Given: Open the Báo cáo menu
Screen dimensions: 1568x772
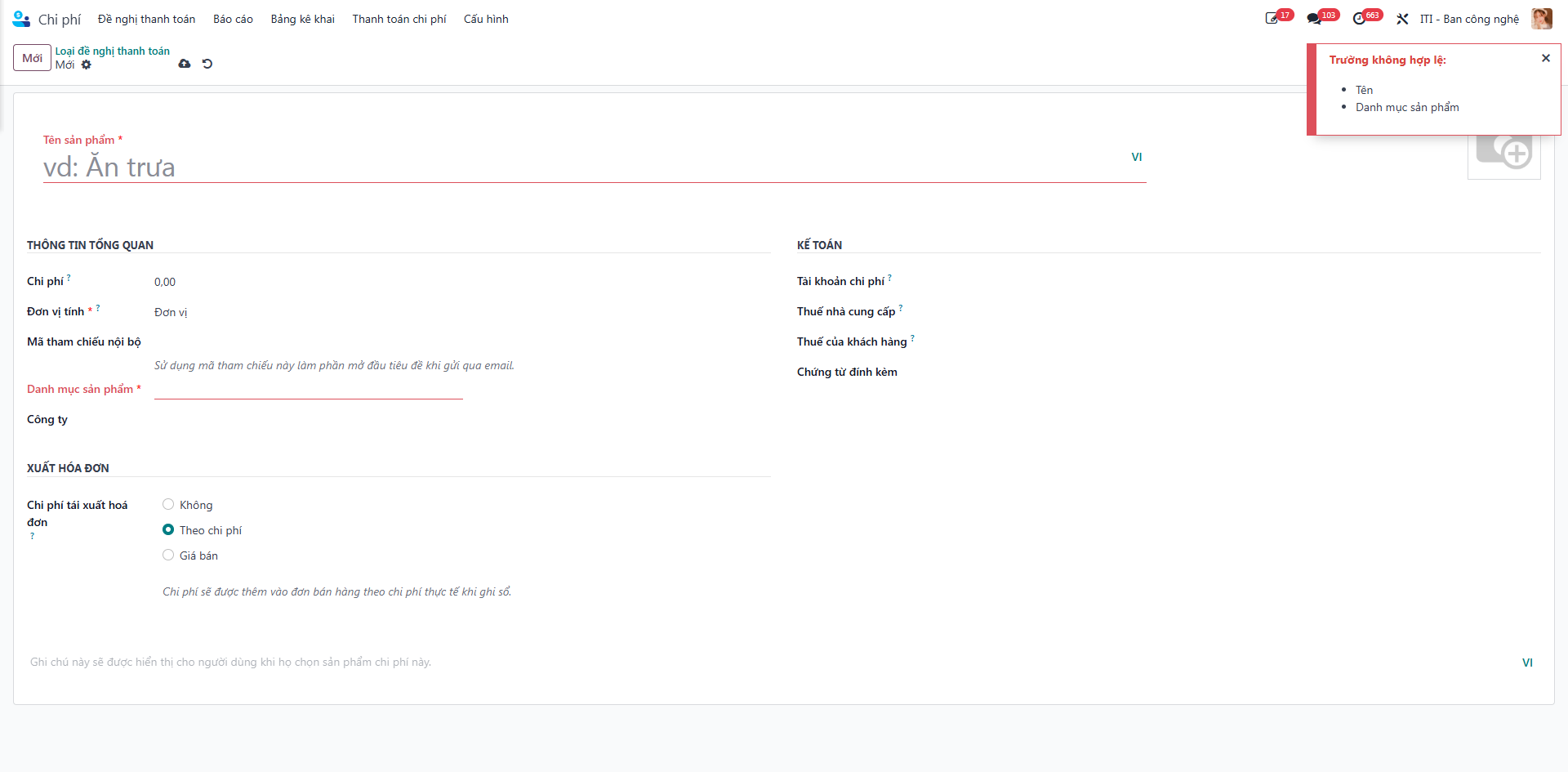Looking at the screenshot, I should pos(233,19).
